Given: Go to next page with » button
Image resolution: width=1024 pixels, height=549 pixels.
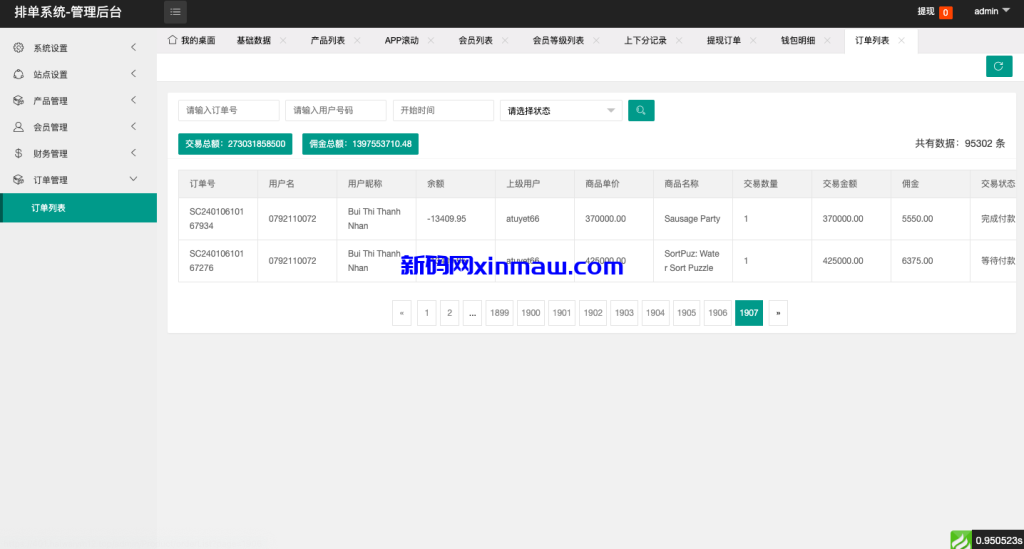Looking at the screenshot, I should pyautogui.click(x=778, y=313).
